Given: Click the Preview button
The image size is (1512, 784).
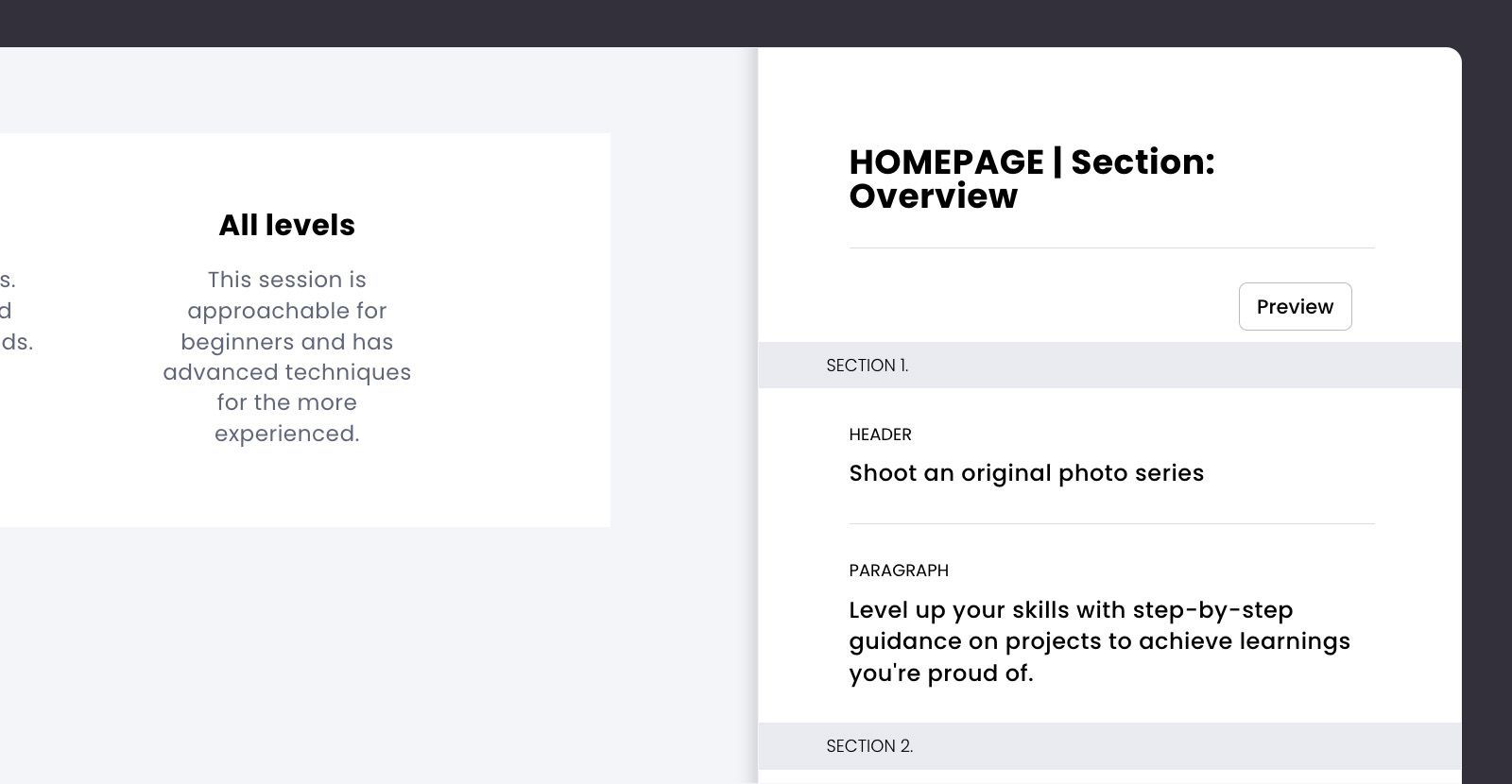Looking at the screenshot, I should [x=1295, y=307].
